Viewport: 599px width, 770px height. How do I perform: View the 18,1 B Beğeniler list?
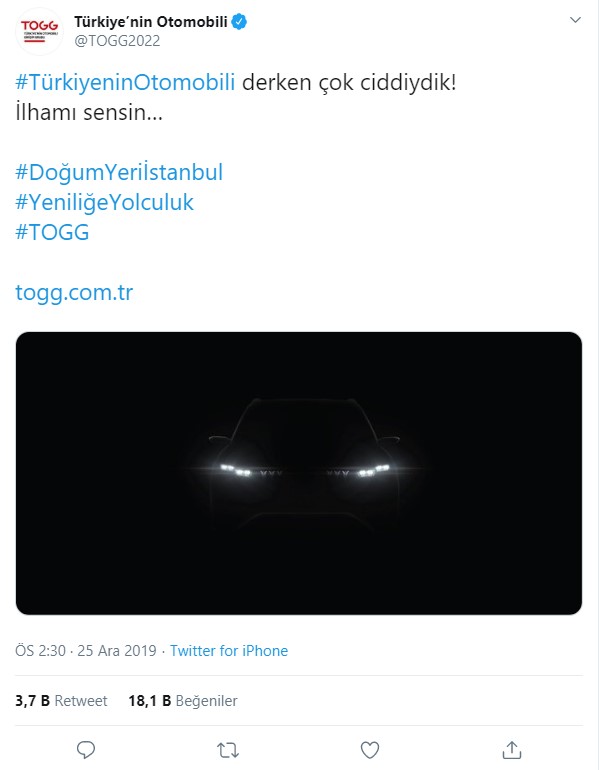click(x=183, y=701)
